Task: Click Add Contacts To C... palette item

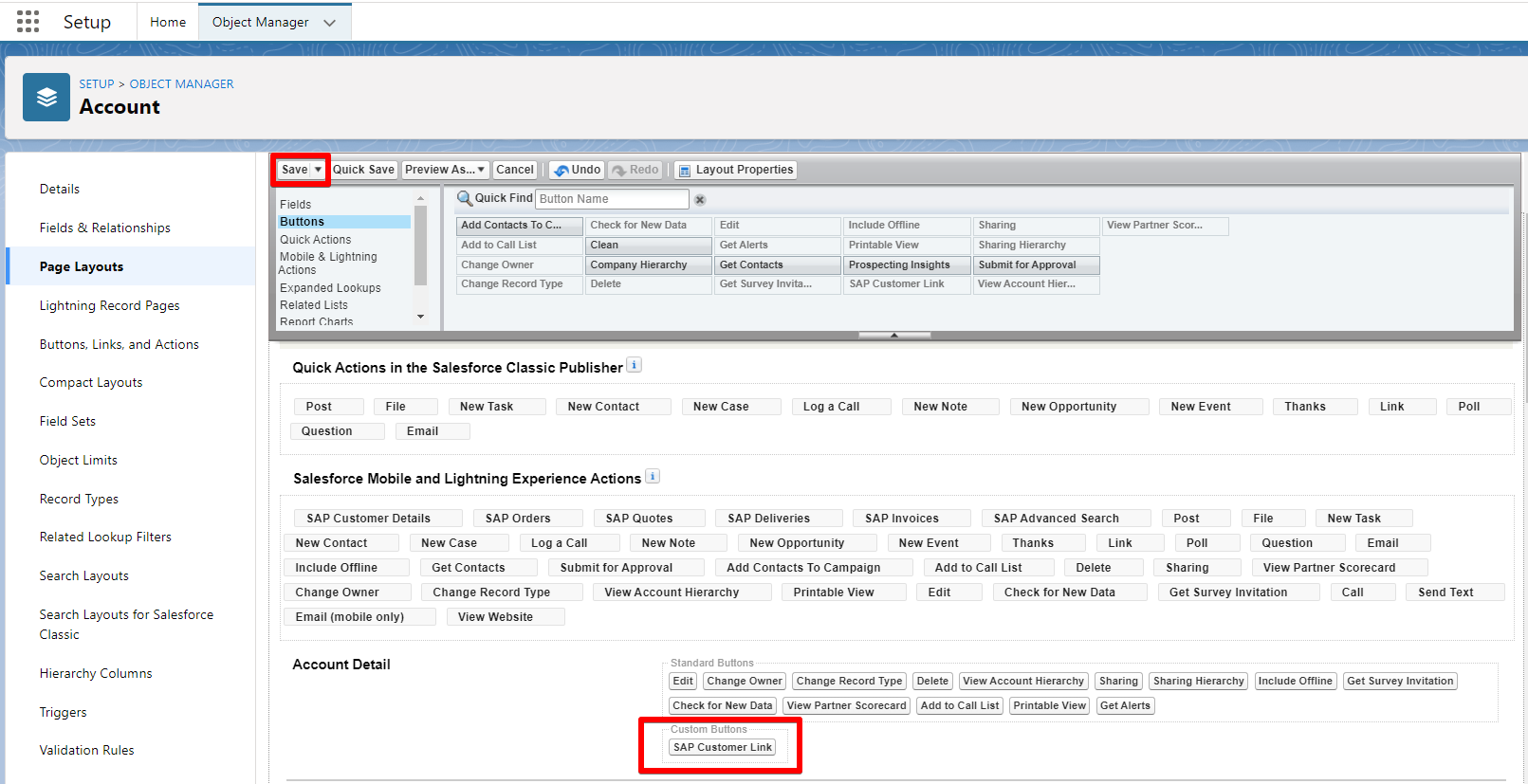Action: click(x=520, y=226)
